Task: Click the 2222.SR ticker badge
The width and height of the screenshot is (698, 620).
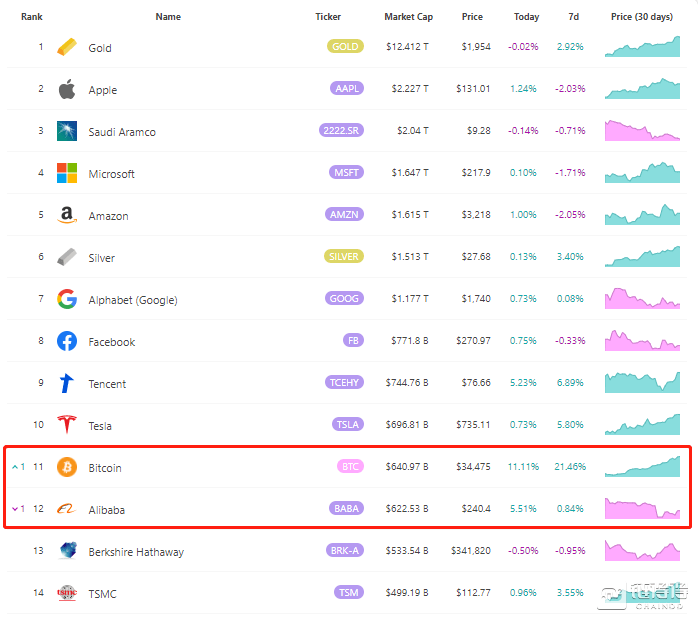Action: [x=341, y=130]
